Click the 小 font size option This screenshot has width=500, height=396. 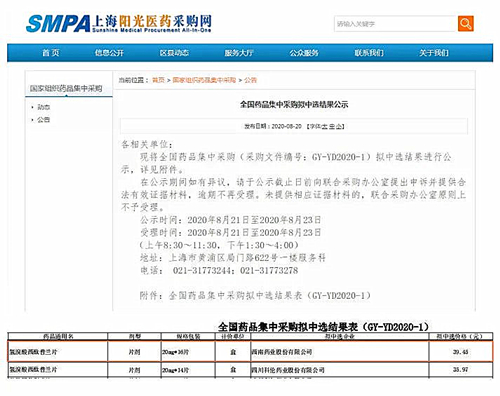point(339,126)
